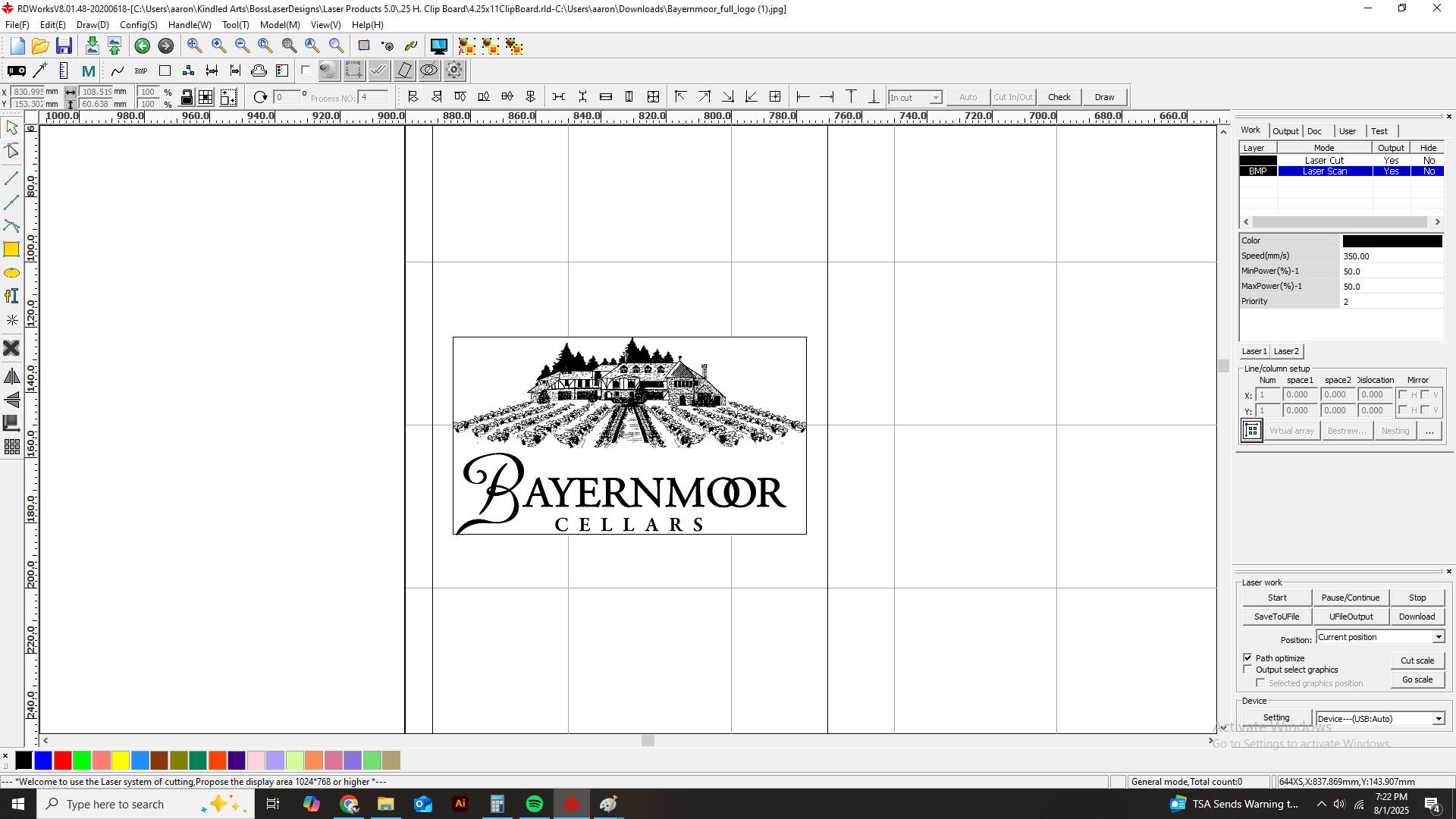Screen dimensions: 1456x819
Task: Click the Zoom out magnifier icon
Action: pos(242,46)
